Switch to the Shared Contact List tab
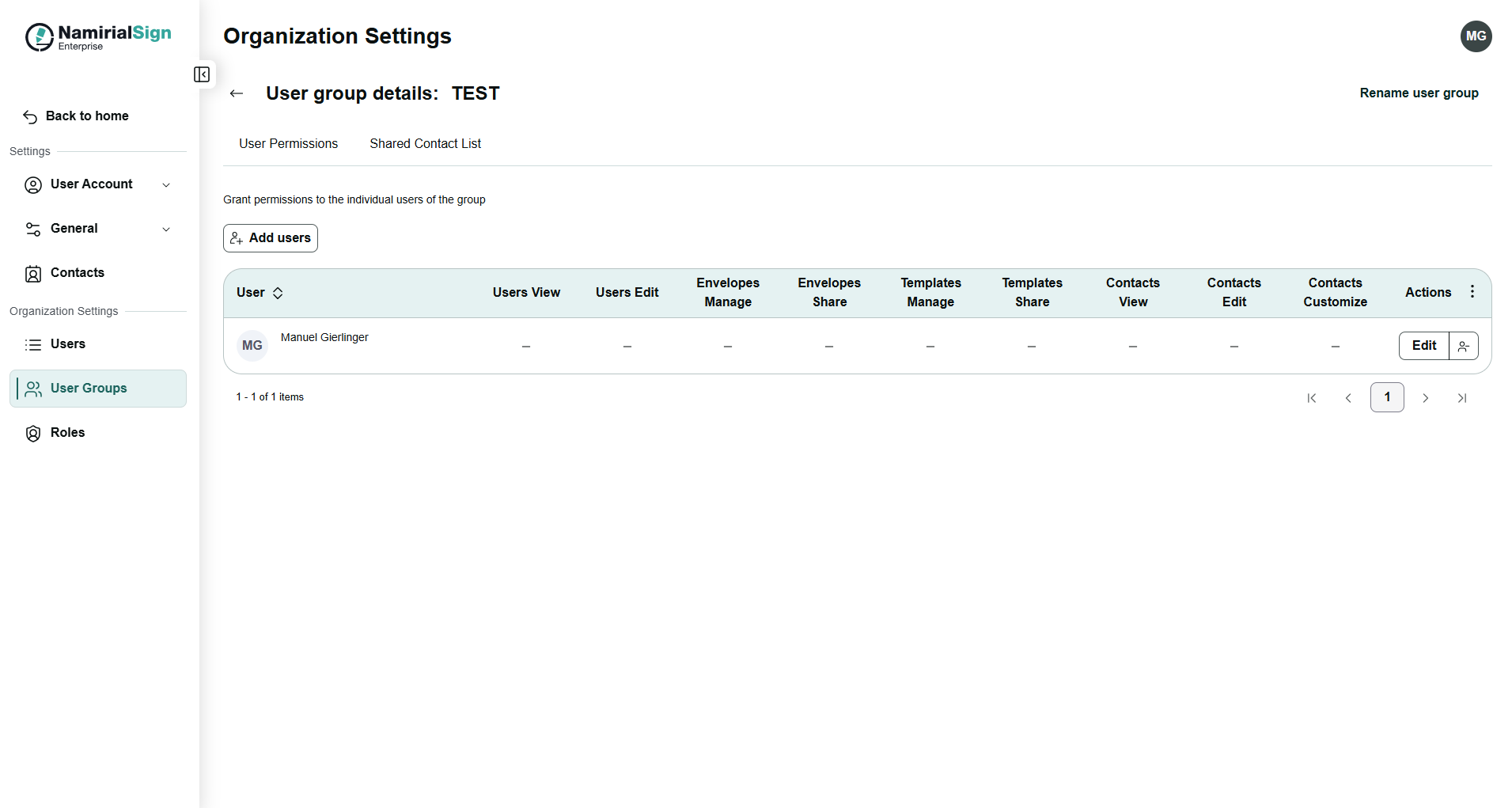 (425, 144)
